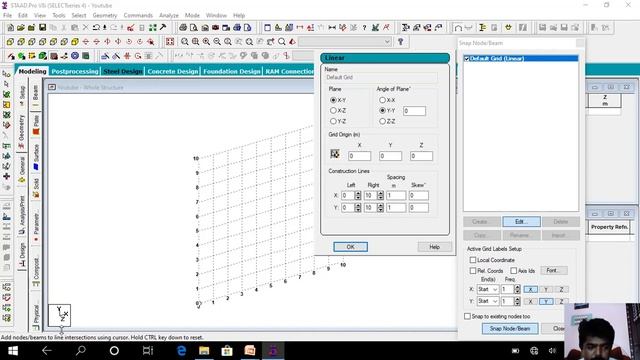Click the Dimension beams arrow icon
The height and width of the screenshot is (360, 640).
coord(332,28)
